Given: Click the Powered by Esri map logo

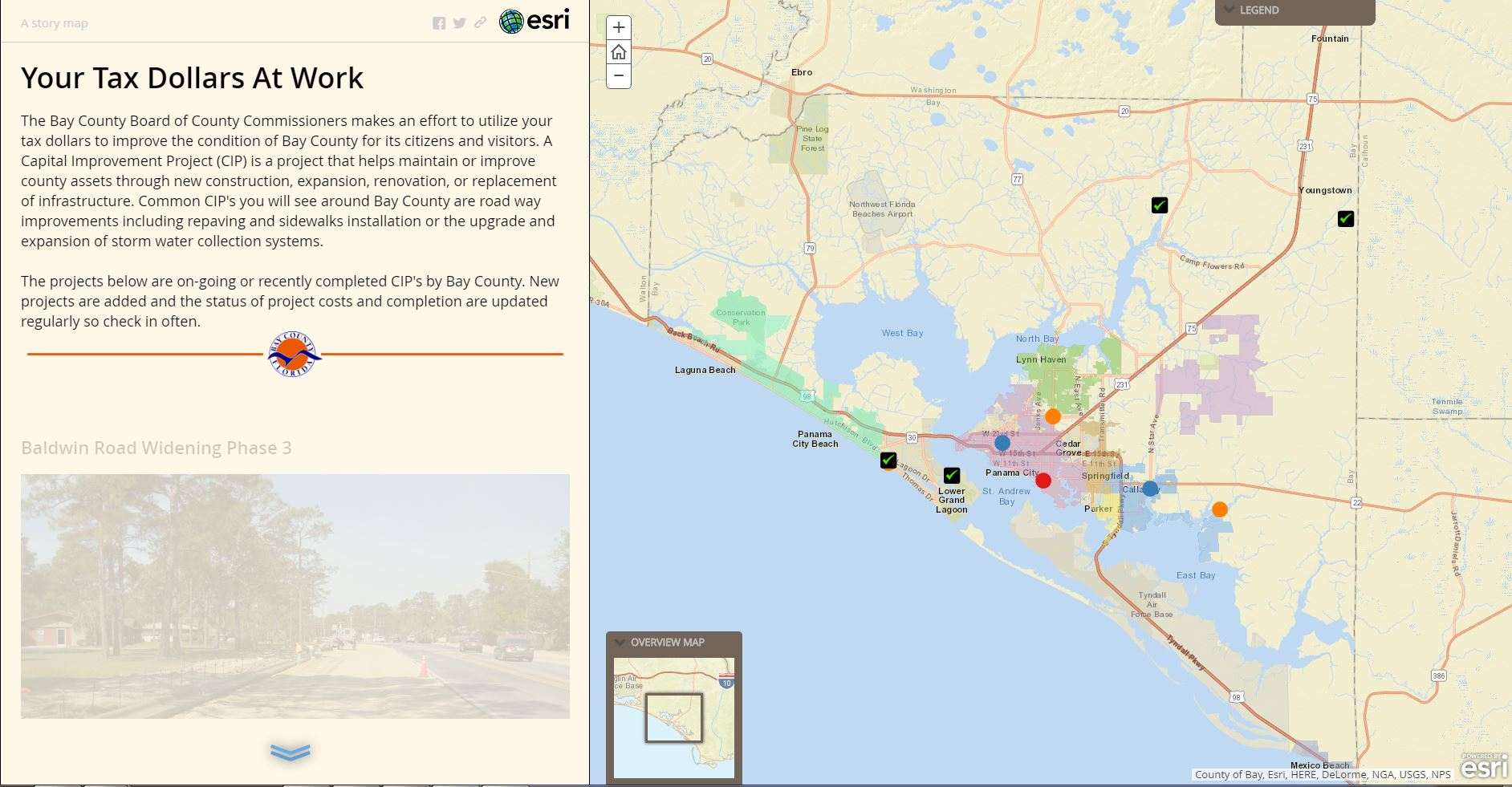Looking at the screenshot, I should point(1484,766).
